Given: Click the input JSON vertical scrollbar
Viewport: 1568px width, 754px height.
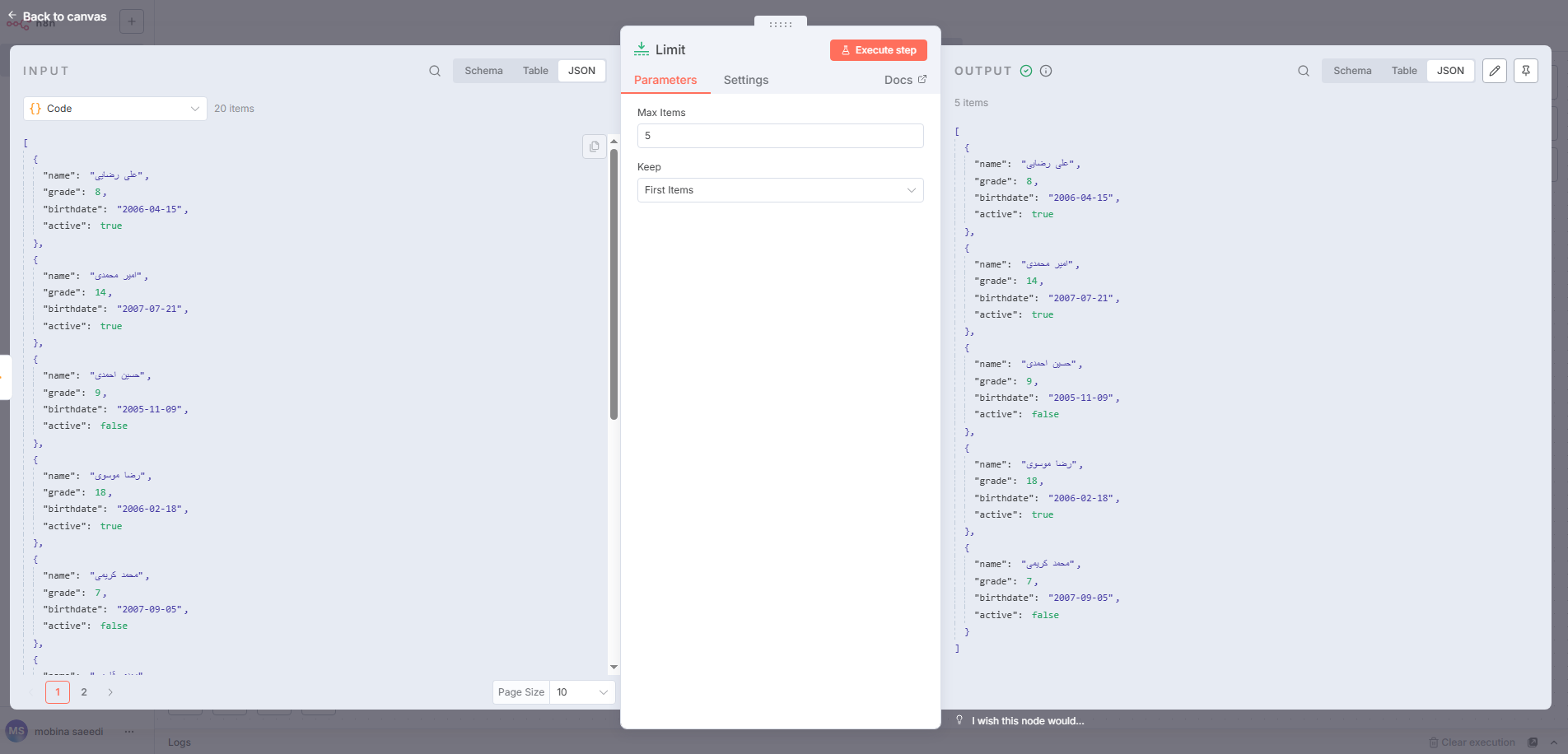Looking at the screenshot, I should pos(614,284).
